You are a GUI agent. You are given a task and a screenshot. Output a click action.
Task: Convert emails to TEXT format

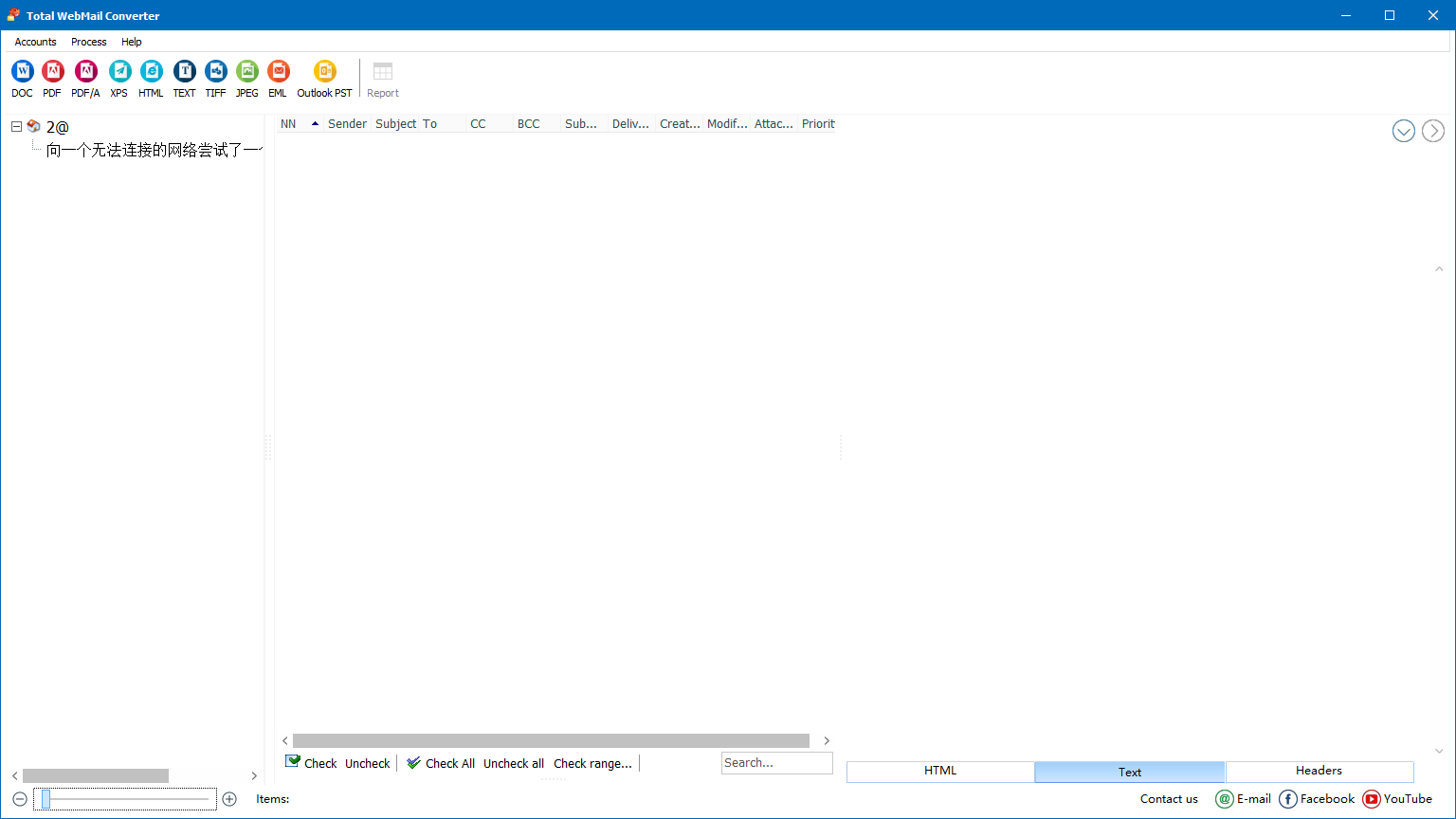click(x=184, y=79)
